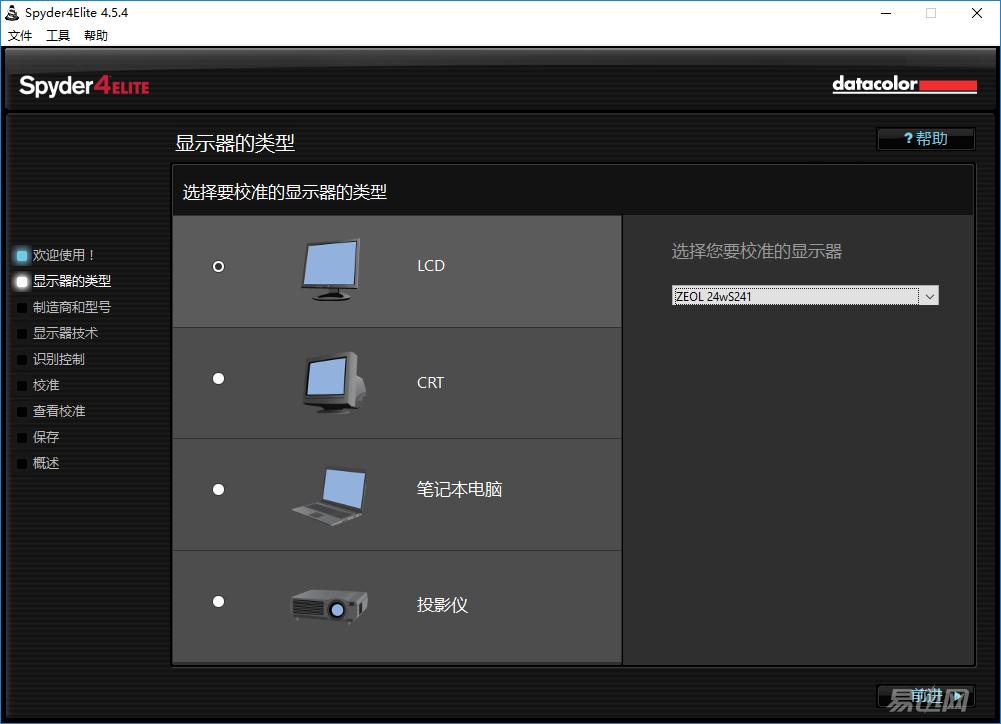Click the LCD monitor icon

click(x=330, y=269)
